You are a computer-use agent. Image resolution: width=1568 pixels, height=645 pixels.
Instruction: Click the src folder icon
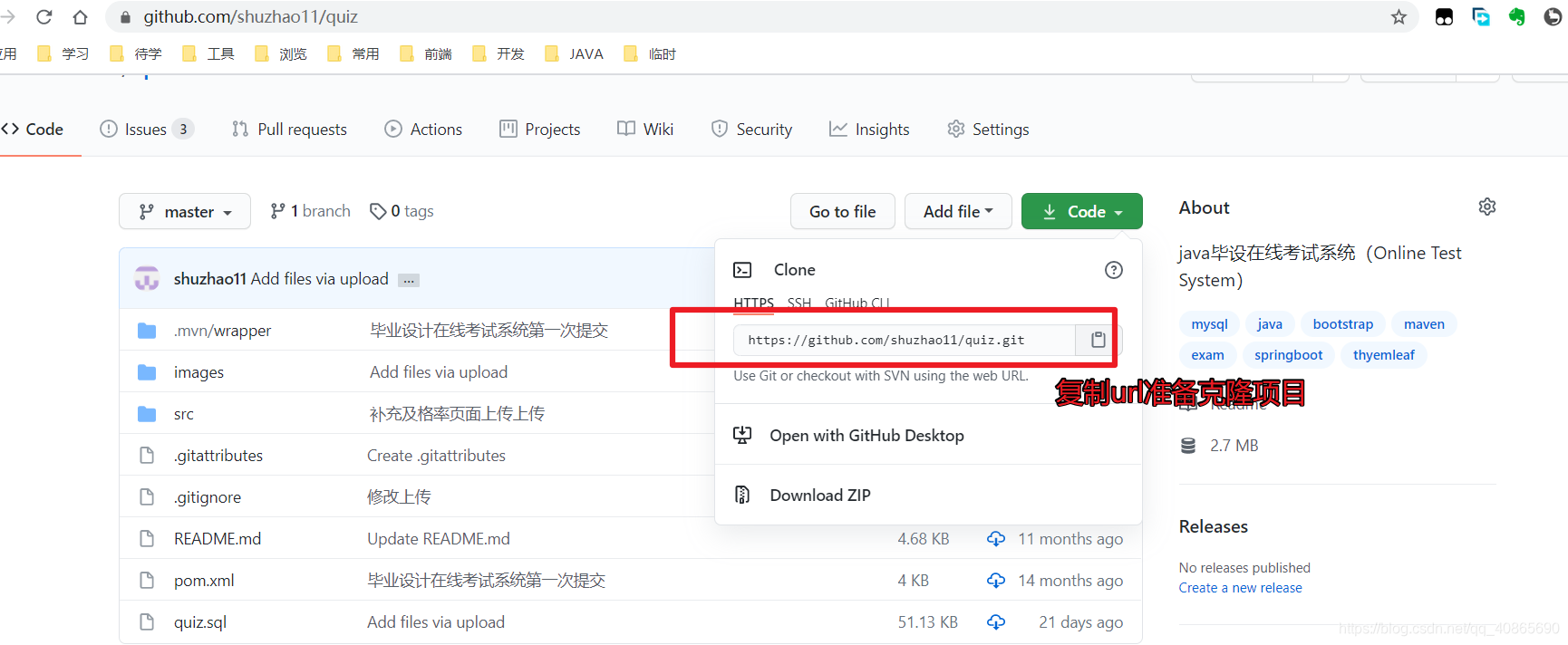point(147,414)
